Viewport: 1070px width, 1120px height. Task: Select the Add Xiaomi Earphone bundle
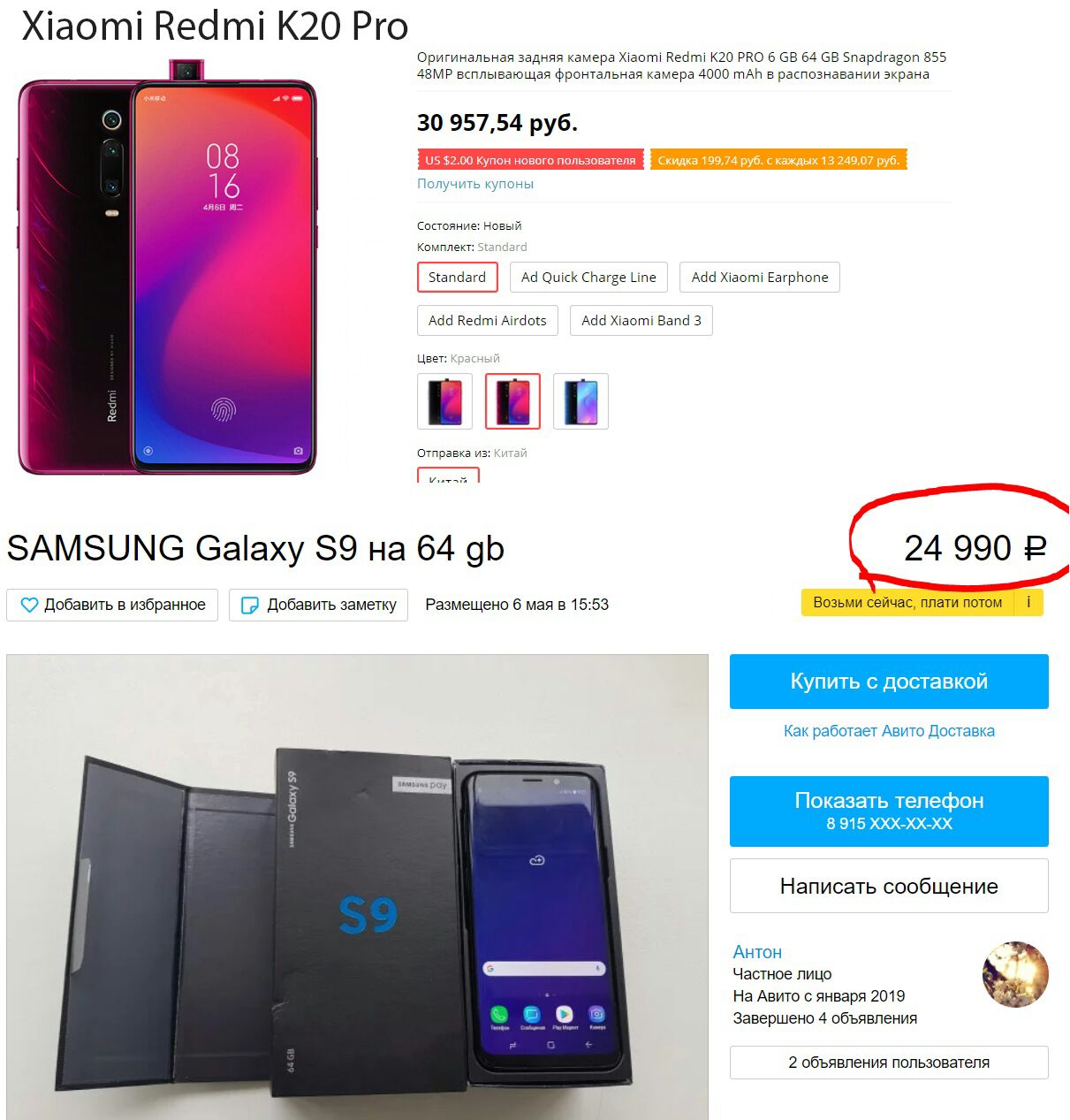(x=760, y=277)
